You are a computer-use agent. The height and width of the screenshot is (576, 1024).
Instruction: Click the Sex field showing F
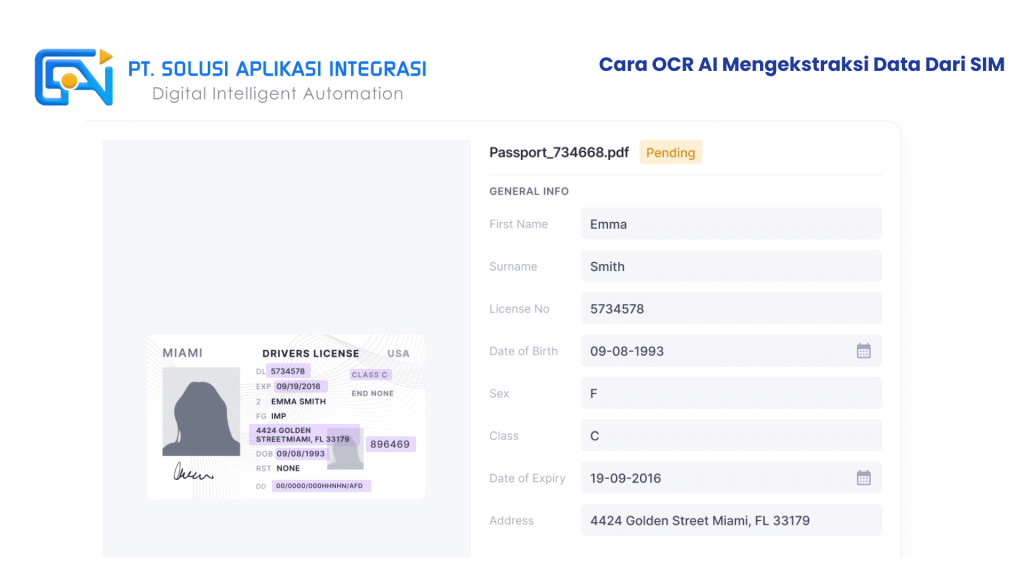(730, 394)
